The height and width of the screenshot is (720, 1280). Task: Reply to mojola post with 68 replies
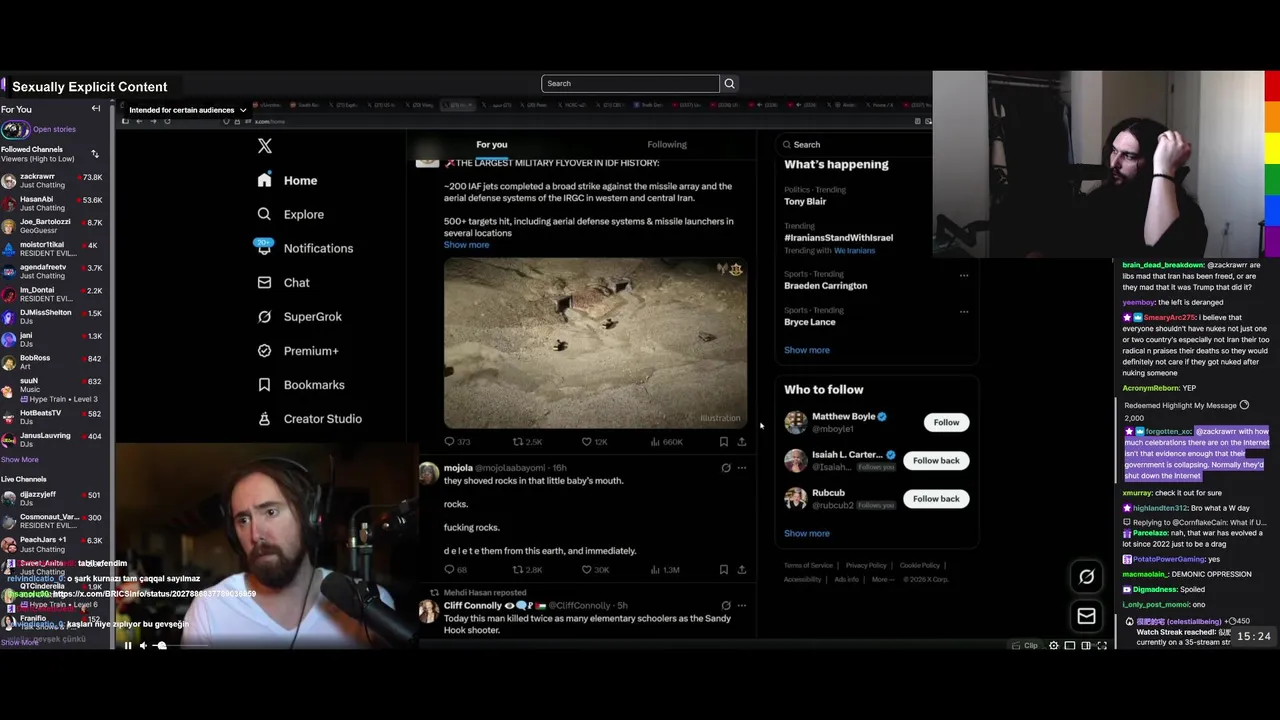tap(456, 570)
